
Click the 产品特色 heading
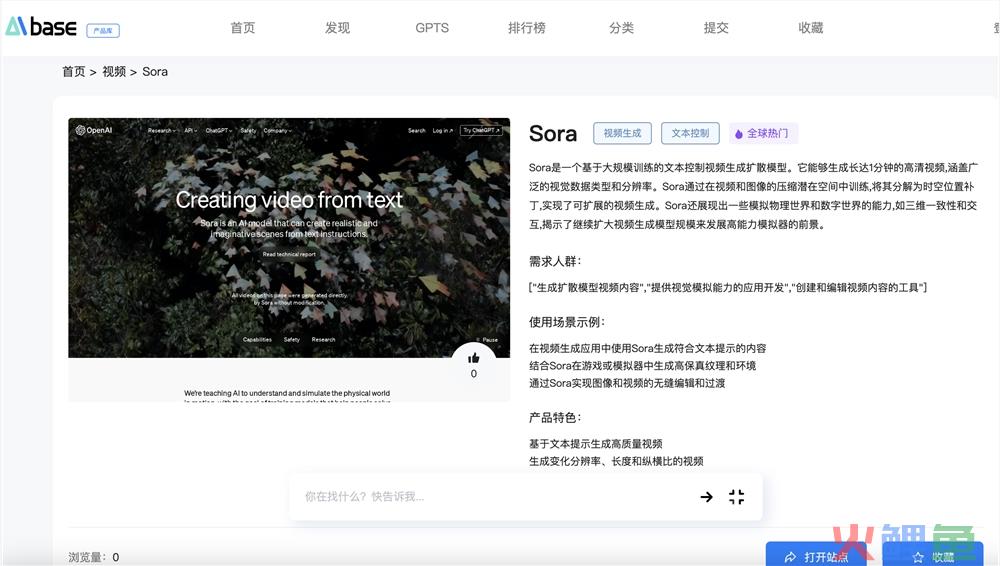coord(555,417)
